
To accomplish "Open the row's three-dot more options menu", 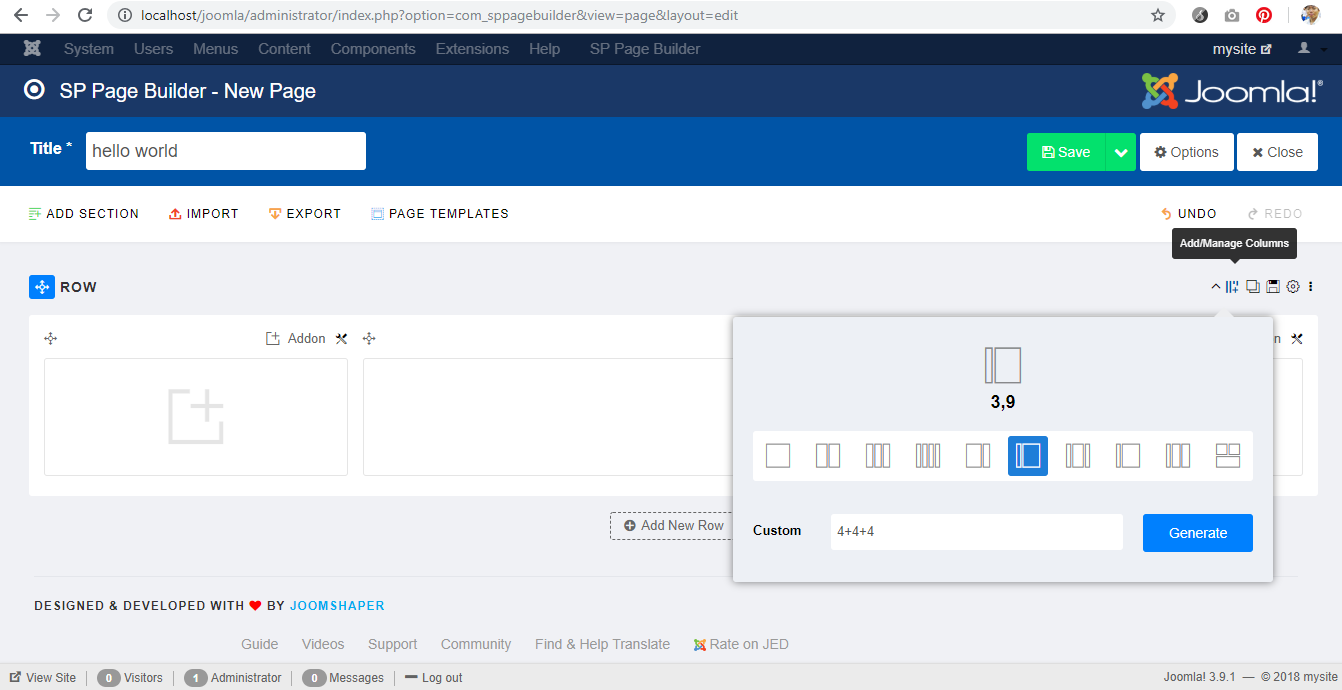I will [1311, 287].
